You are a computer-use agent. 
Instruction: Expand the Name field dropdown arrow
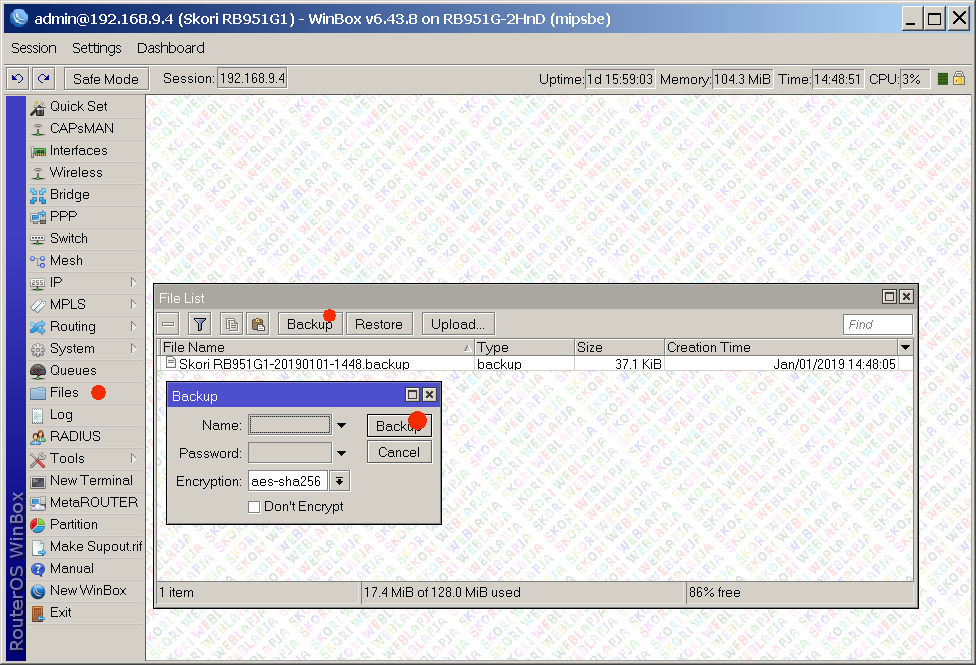click(341, 426)
